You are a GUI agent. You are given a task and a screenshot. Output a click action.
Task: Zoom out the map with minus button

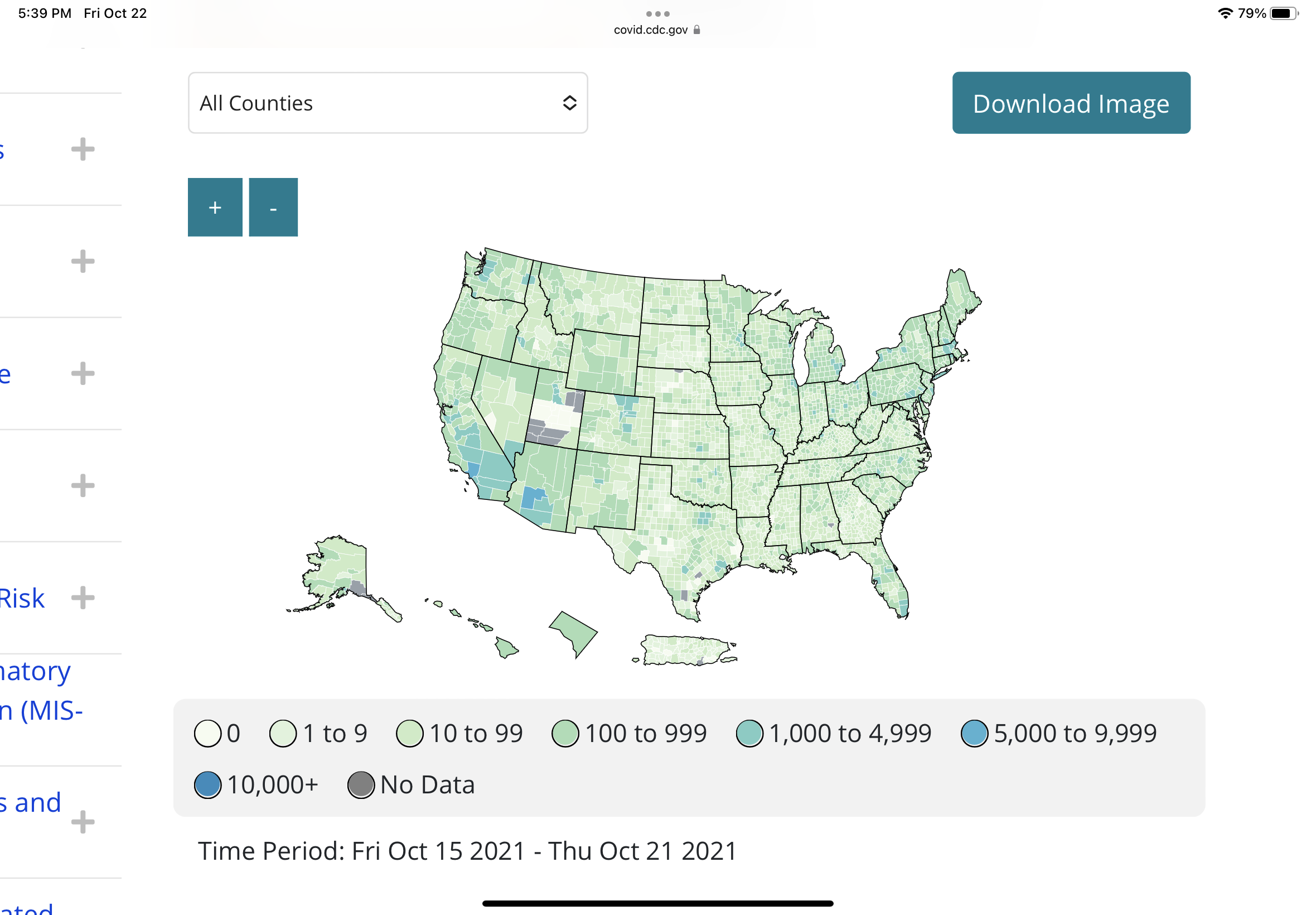273,207
